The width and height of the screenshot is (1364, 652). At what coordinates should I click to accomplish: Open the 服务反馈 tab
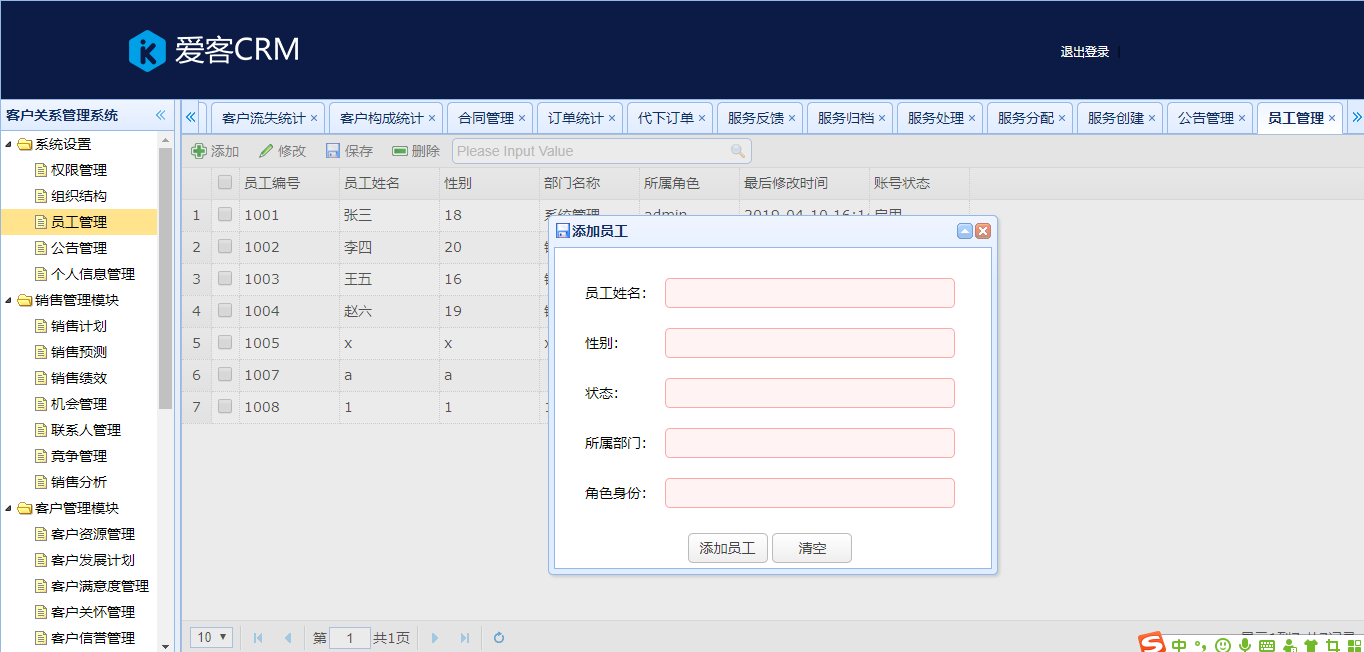coord(755,118)
